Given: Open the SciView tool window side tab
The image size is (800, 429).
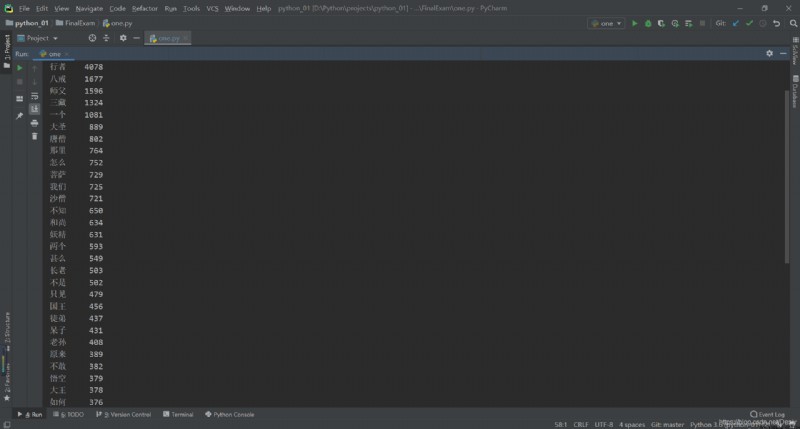Looking at the screenshot, I should tap(795, 51).
